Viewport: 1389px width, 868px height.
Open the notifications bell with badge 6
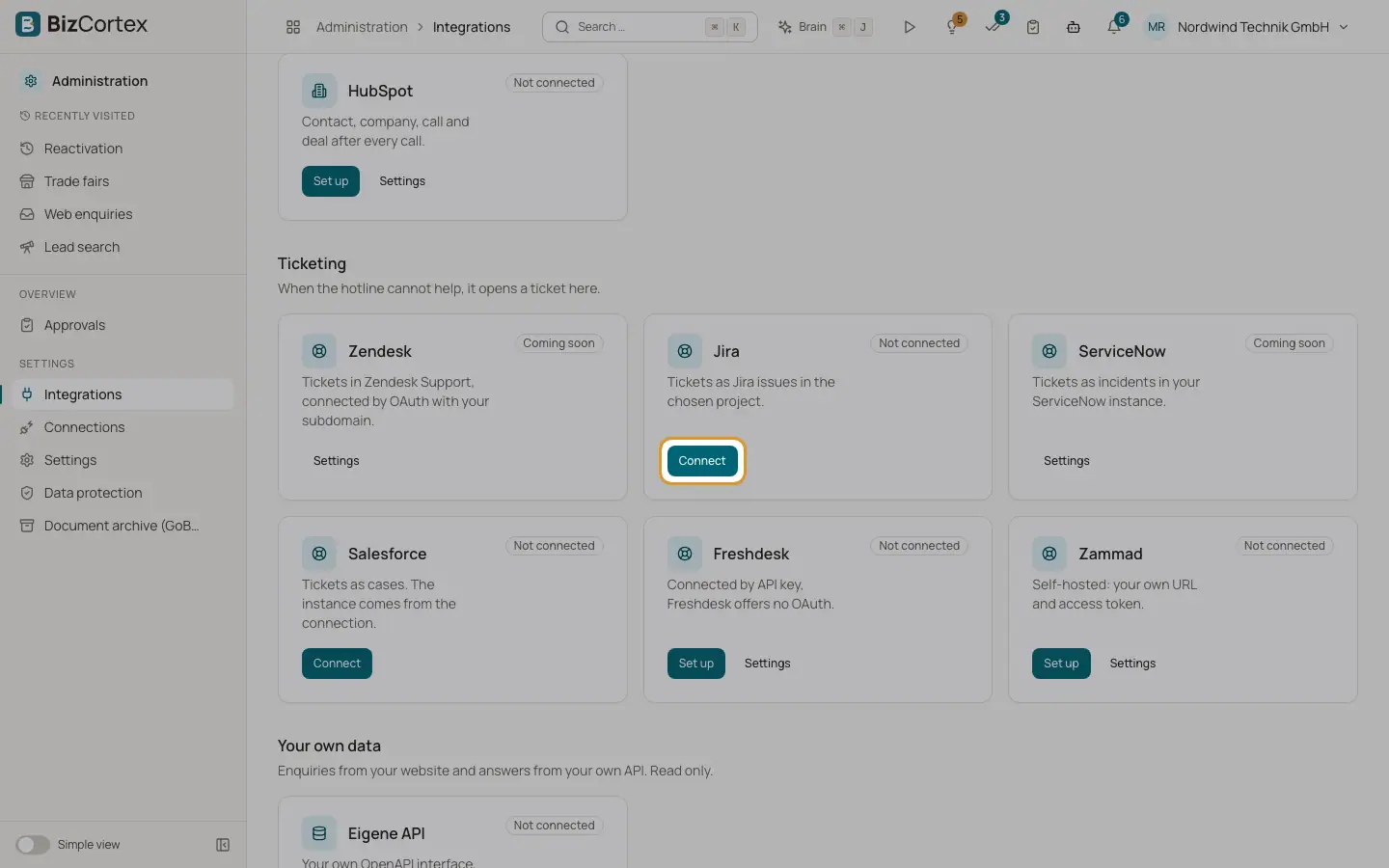coord(1115,26)
